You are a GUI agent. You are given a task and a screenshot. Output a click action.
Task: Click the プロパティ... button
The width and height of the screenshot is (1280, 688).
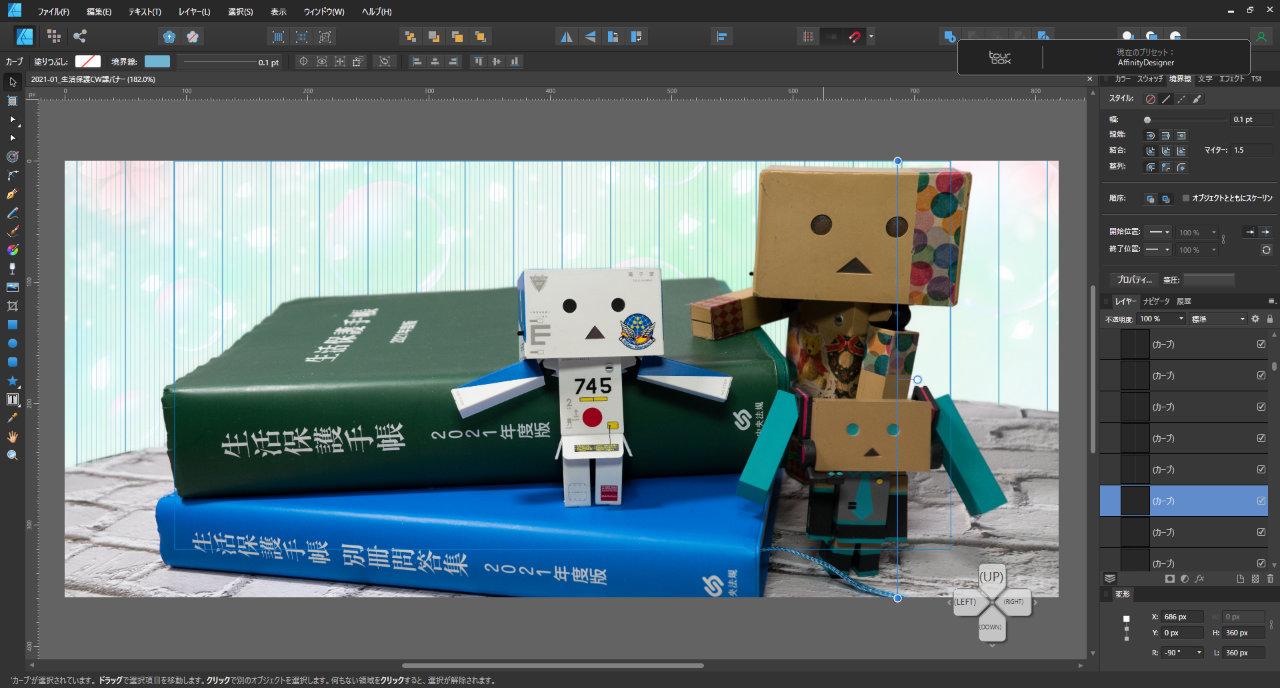[1134, 280]
